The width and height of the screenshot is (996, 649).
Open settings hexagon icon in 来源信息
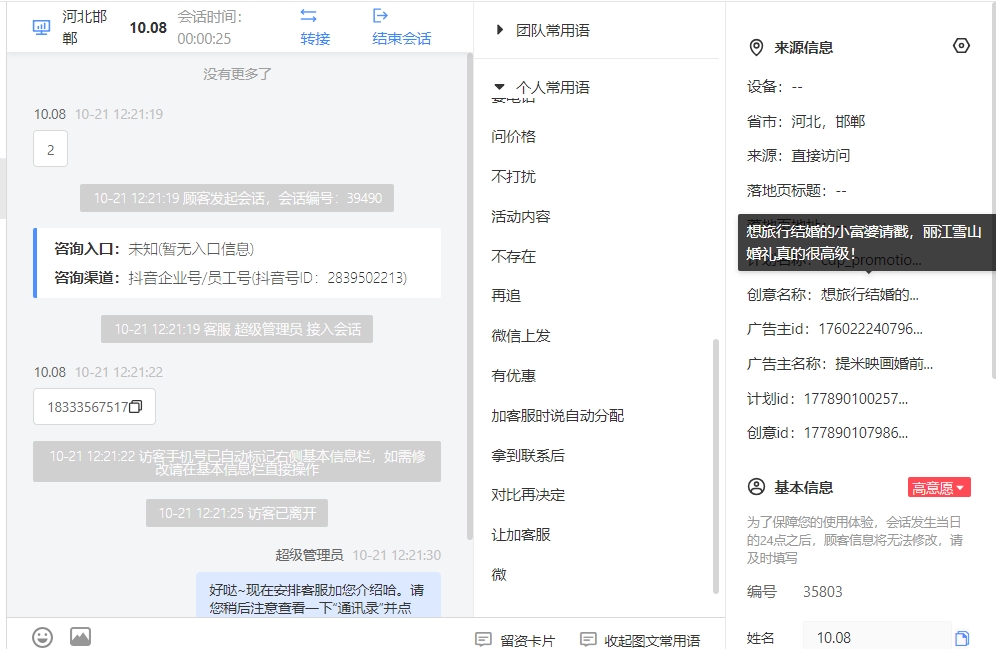tap(961, 46)
